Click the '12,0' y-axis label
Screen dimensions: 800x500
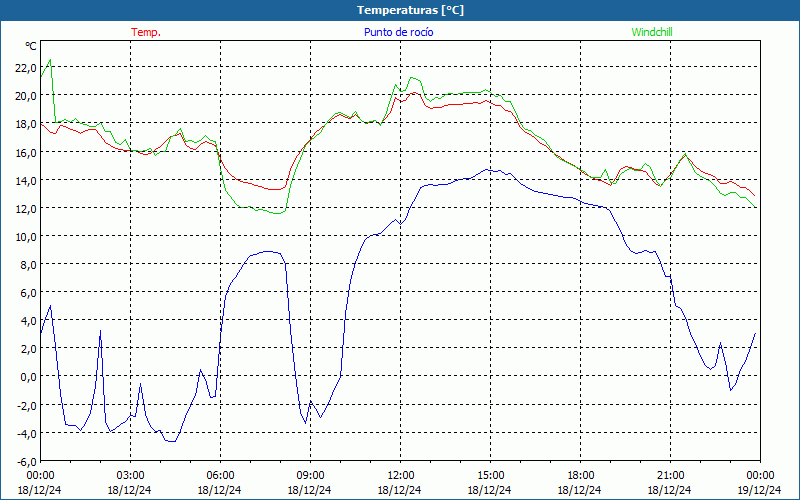[x=26, y=209]
